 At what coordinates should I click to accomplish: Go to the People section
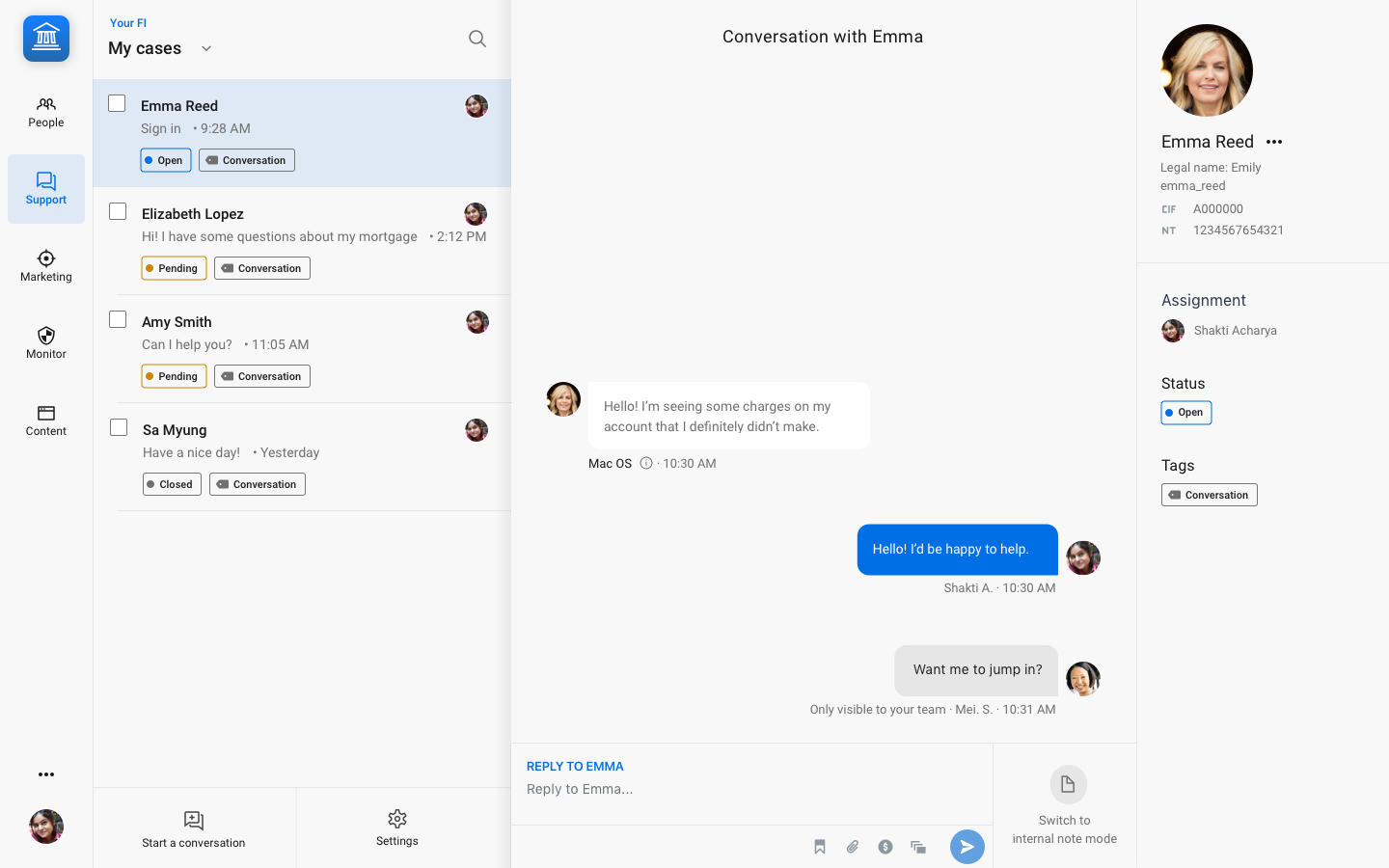46,112
